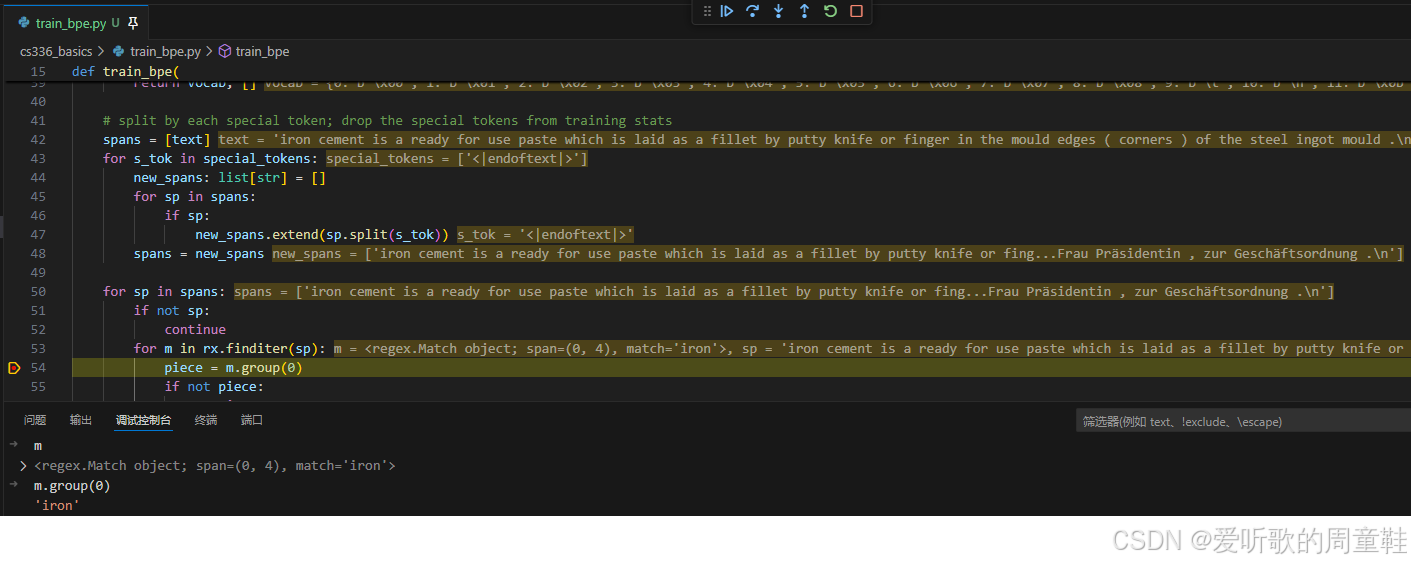The image size is (1411, 566).
Task: Click the 'piece = m.group(0)' code line
Action: click(x=233, y=368)
